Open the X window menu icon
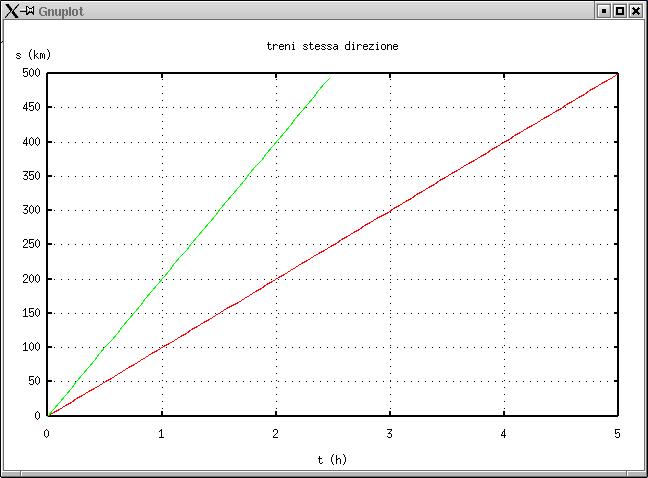Image resolution: width=648 pixels, height=478 pixels. 11,10
